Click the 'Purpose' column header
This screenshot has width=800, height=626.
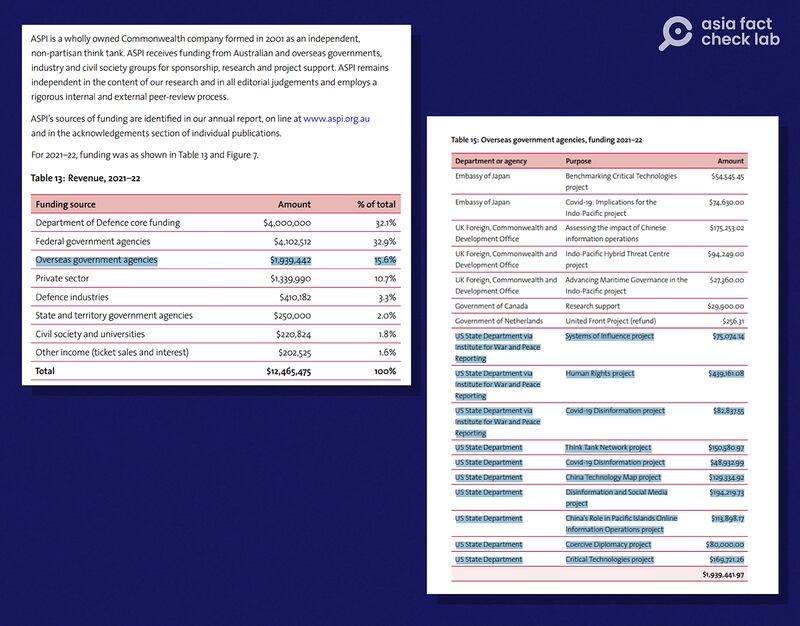pyautogui.click(x=579, y=161)
